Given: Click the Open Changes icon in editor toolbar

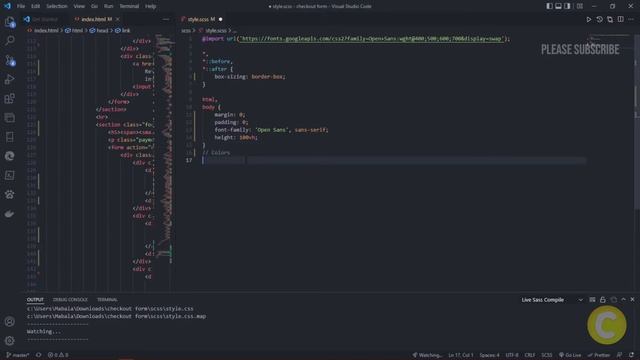Looking at the screenshot, I should 610,19.
